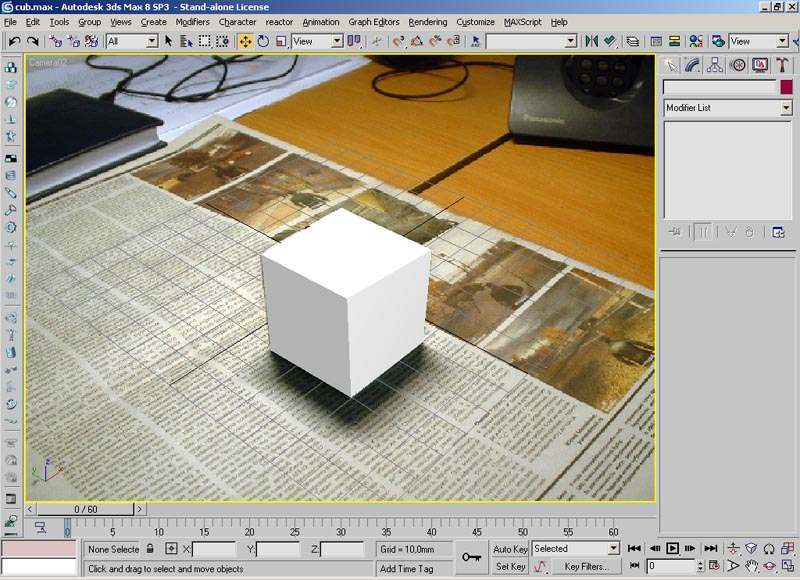Open the Rendering menu

(428, 22)
